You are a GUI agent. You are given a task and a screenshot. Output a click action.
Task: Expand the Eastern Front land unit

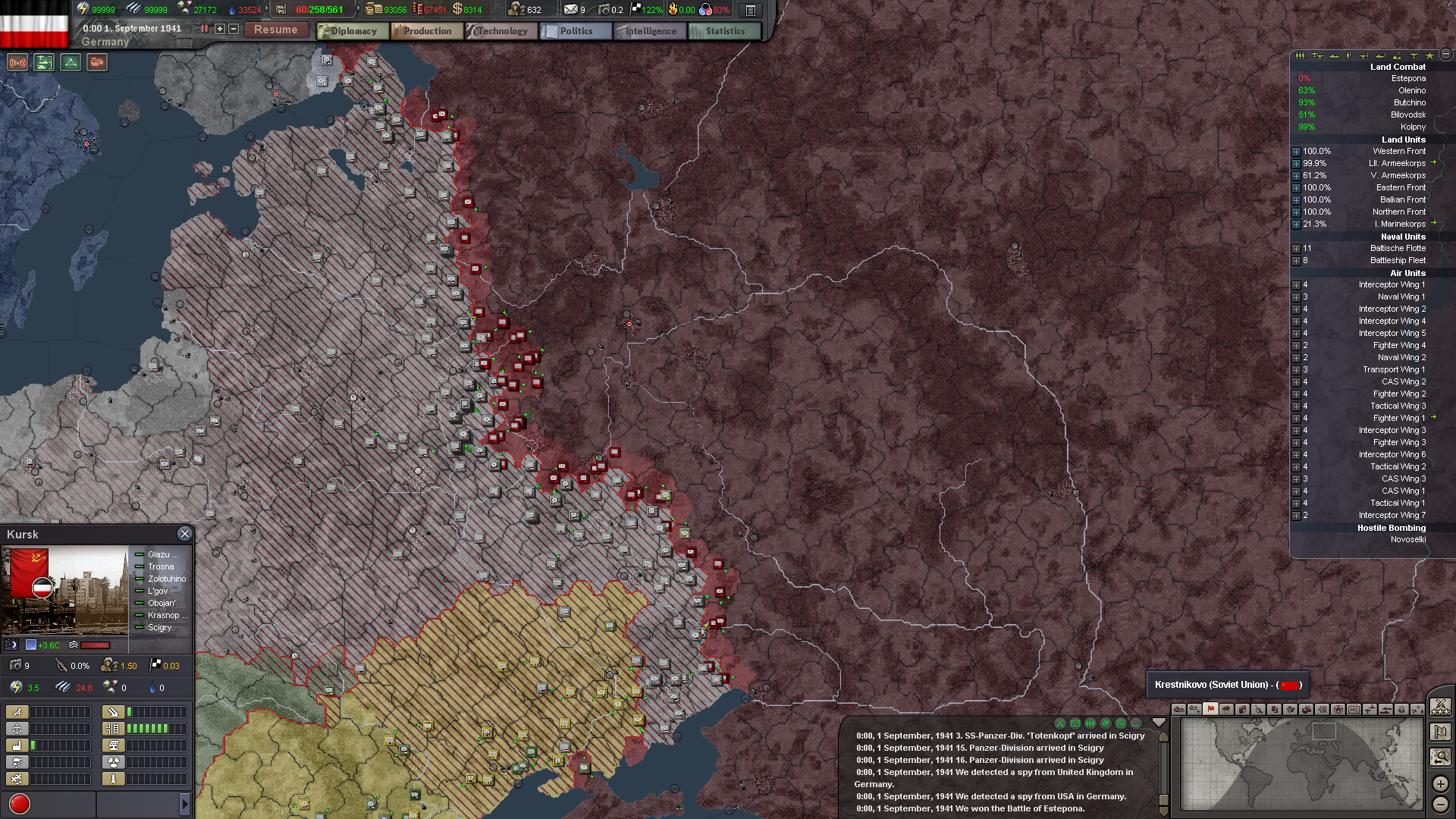(x=1297, y=188)
